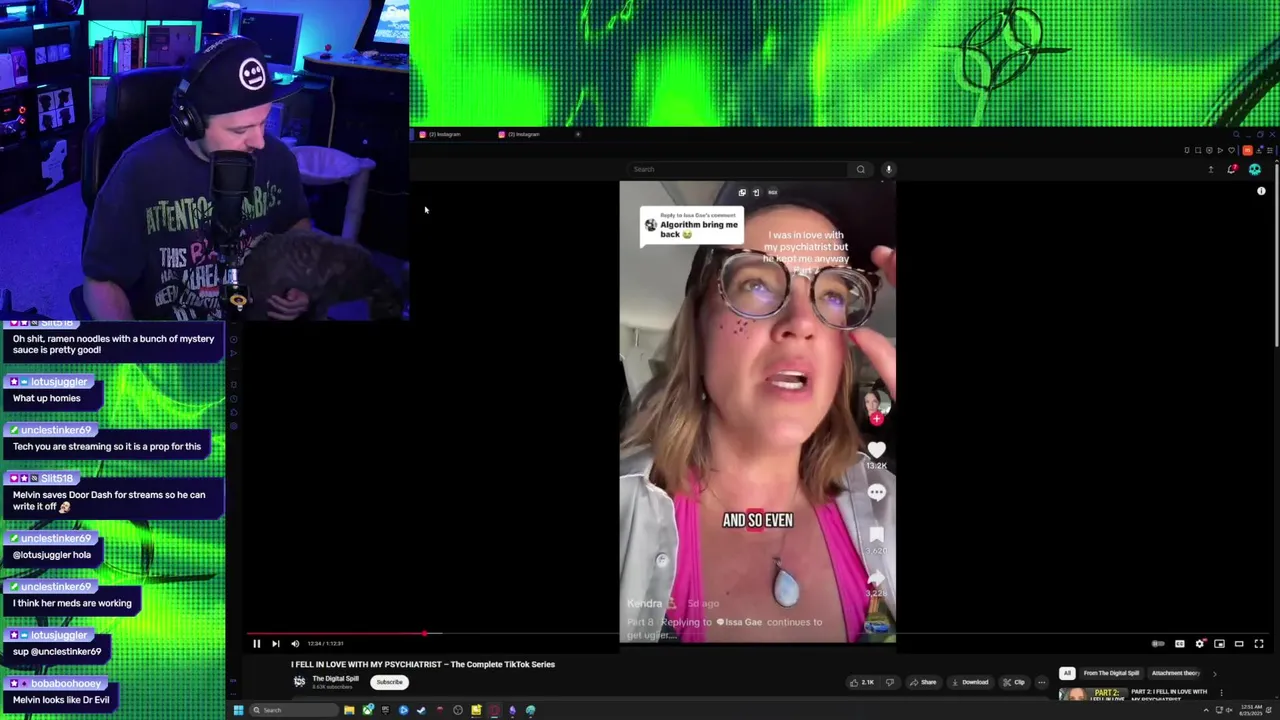Click the search magnifier button
Screen dimensions: 1280x720
pos(860,169)
